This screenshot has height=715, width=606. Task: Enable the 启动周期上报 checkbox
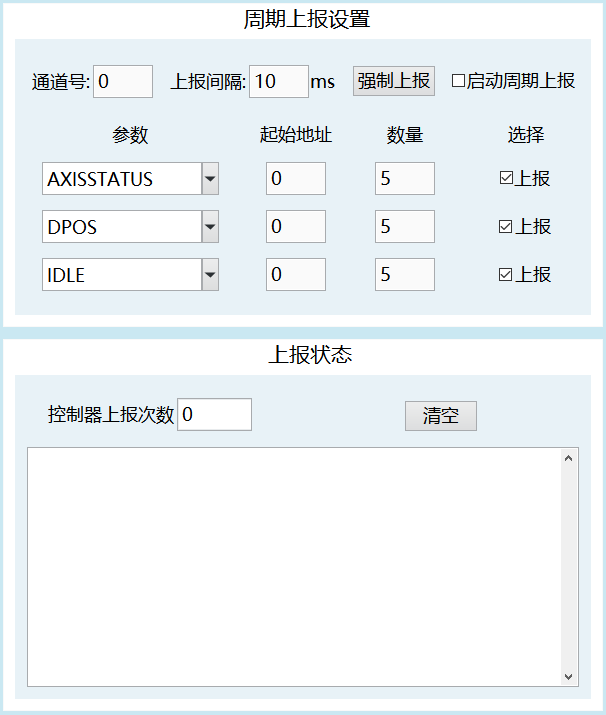(x=458, y=81)
